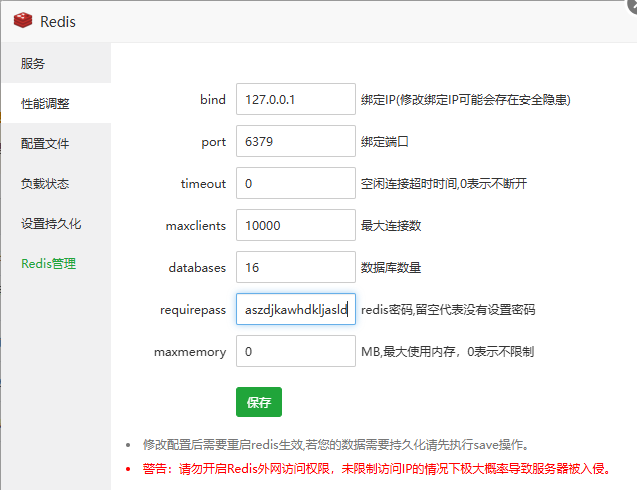Screen dimensions: 637x490
Task: Open the Redis管理 tab
Action: coord(56,264)
